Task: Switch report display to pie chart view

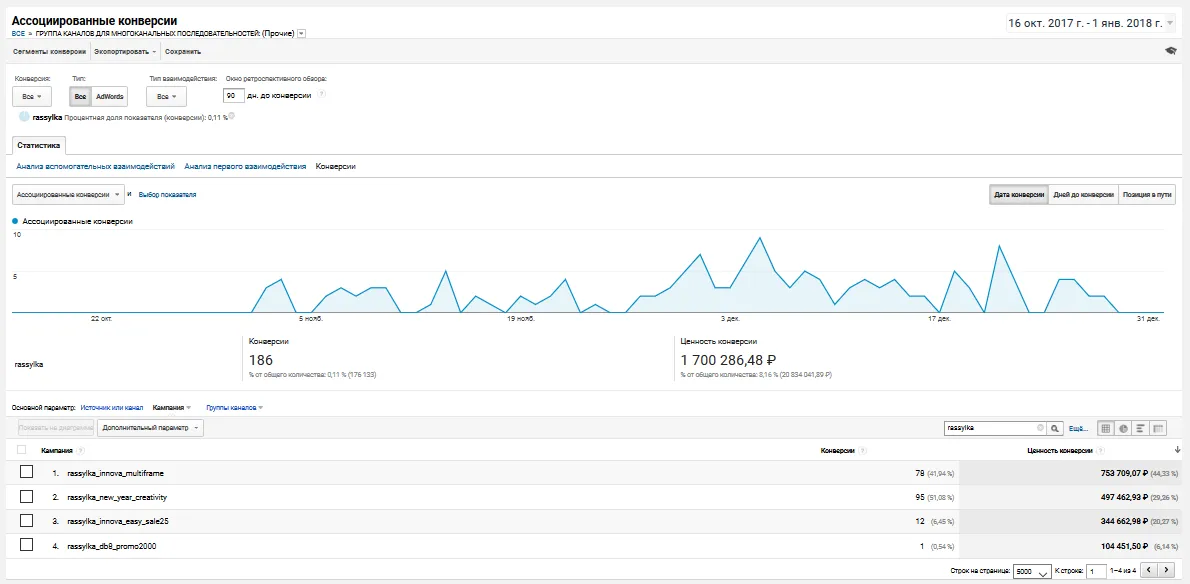Action: tap(1123, 428)
